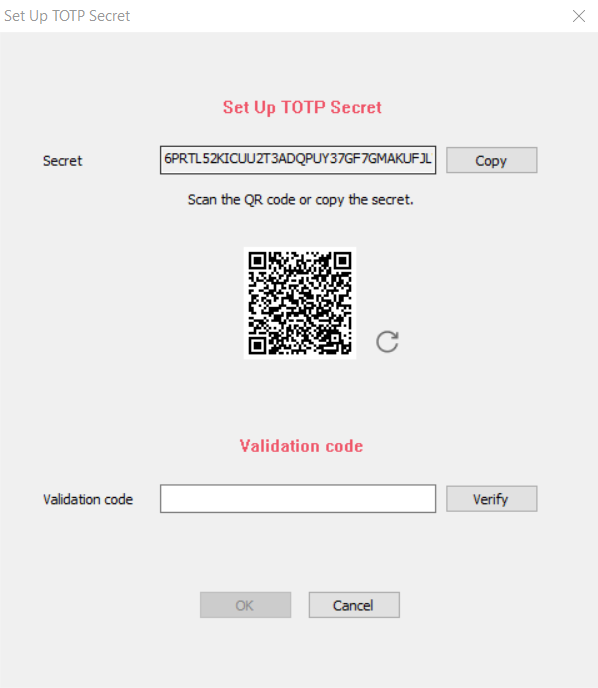Cancel the TOTP secret setup
Screen dimensions: 598x688
[354, 605]
